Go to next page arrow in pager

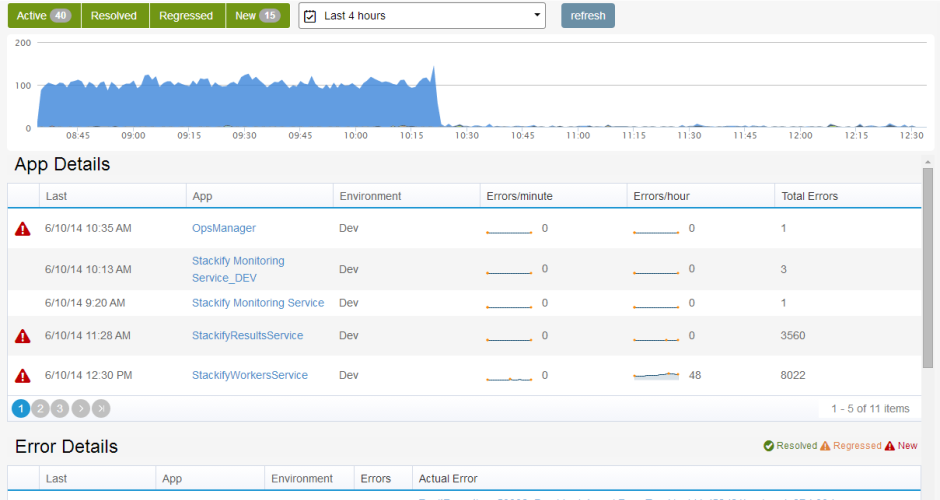pyautogui.click(x=80, y=408)
